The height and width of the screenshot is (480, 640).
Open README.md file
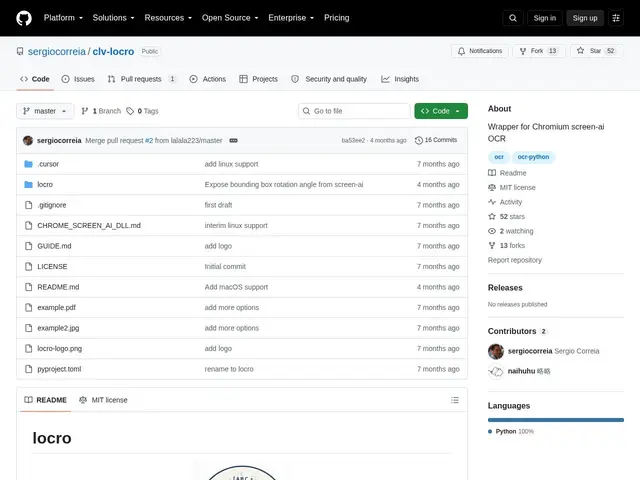coord(58,287)
